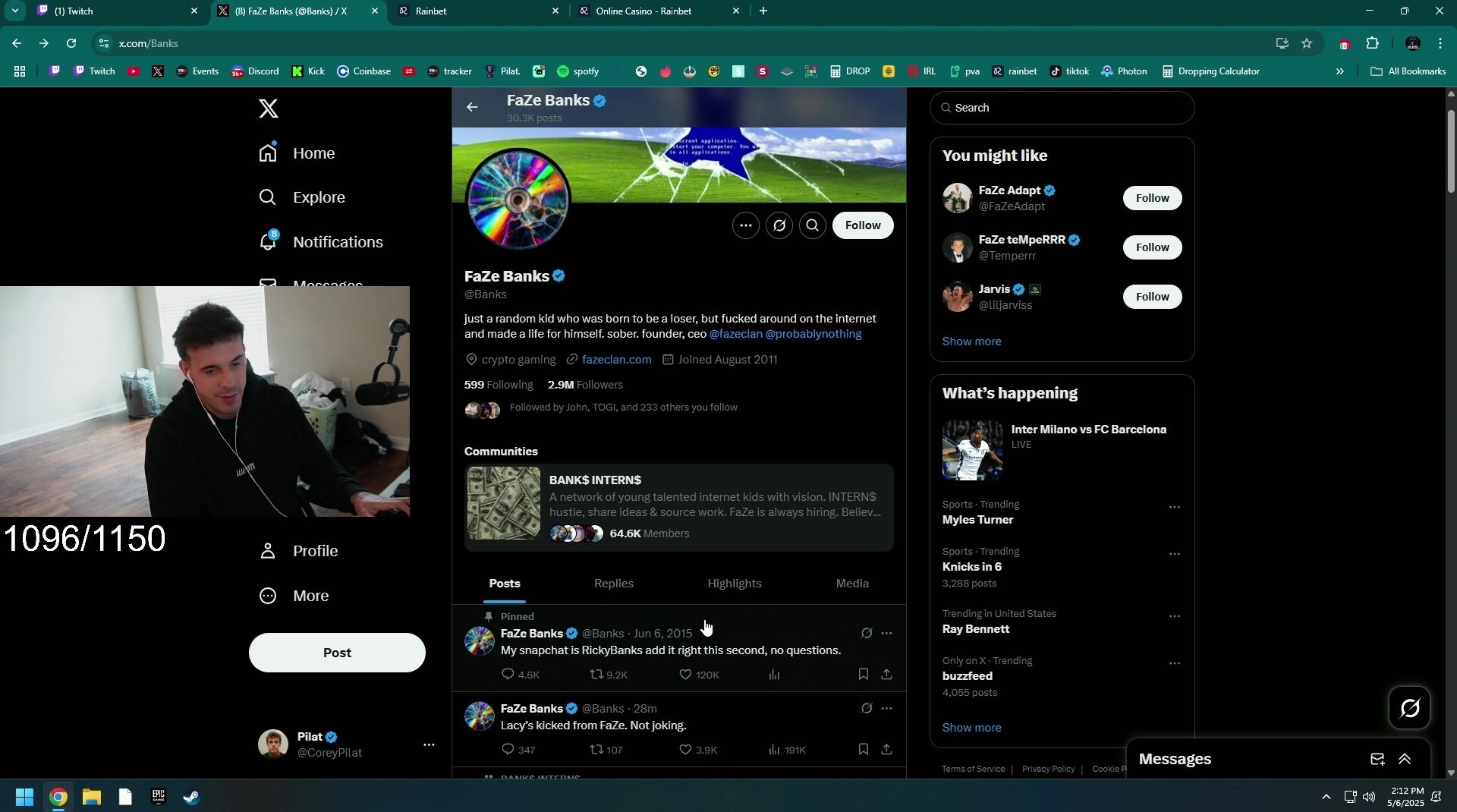Viewport: 1457px width, 812px height.
Task: View 2.9M Followers list
Action: 585,385
